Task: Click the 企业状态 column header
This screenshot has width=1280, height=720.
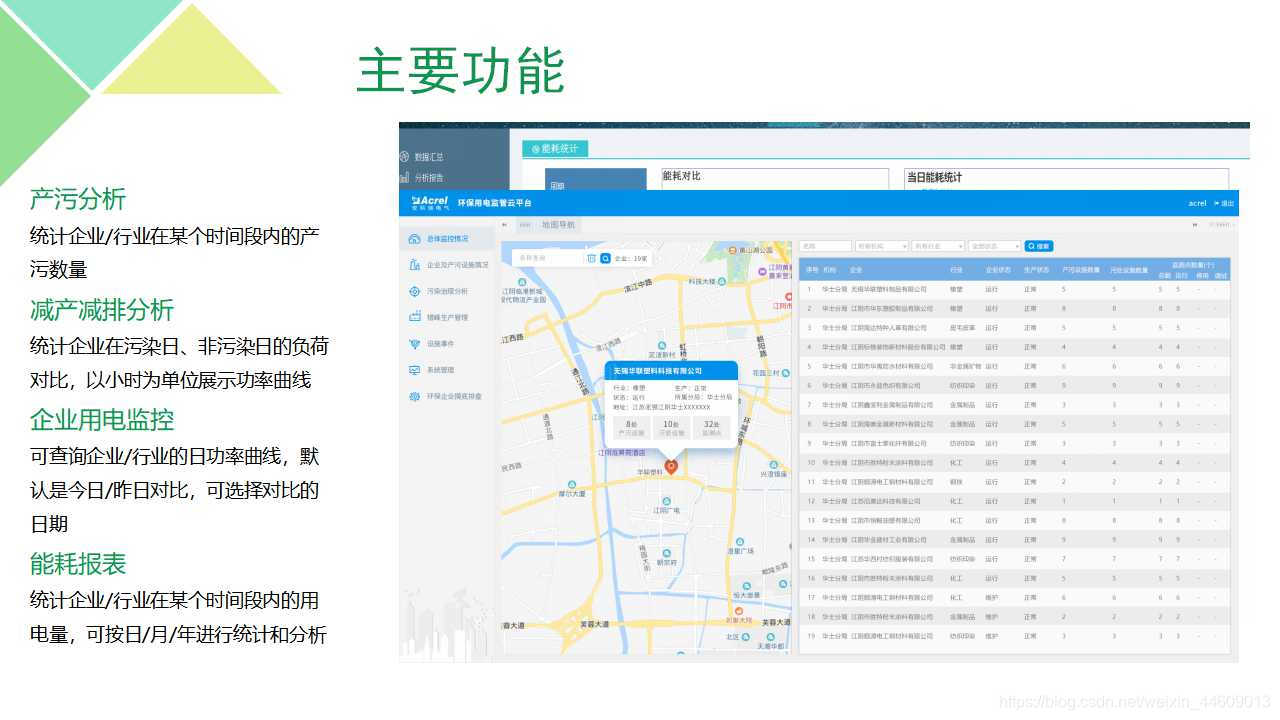Action: [x=997, y=270]
